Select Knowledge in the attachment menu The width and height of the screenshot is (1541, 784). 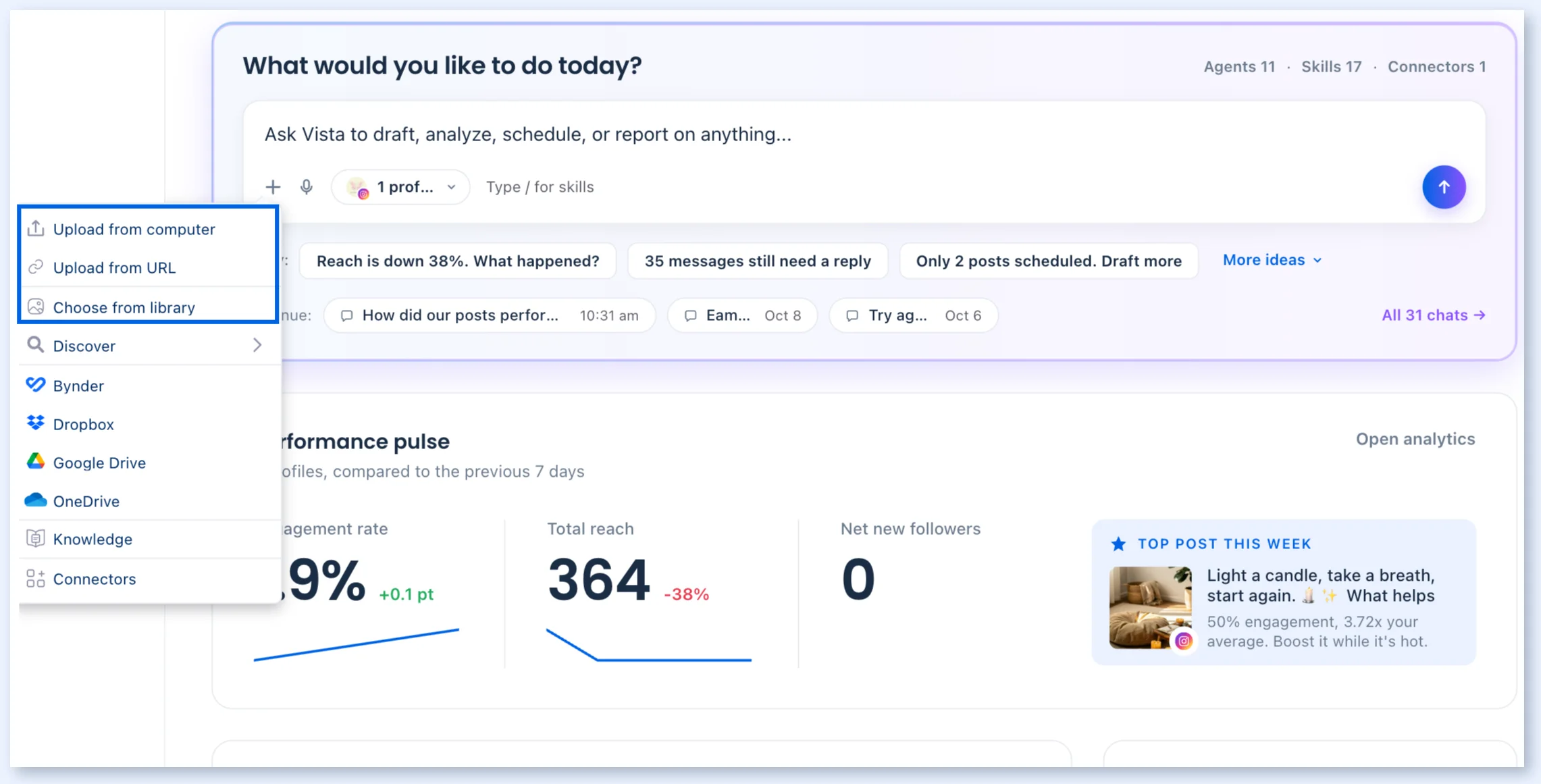149,538
